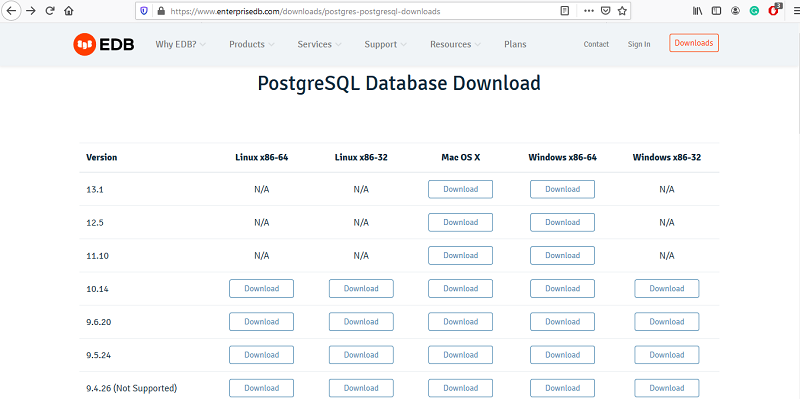The width and height of the screenshot is (800, 399).
Task: Select the Version column header
Action: (x=102, y=157)
